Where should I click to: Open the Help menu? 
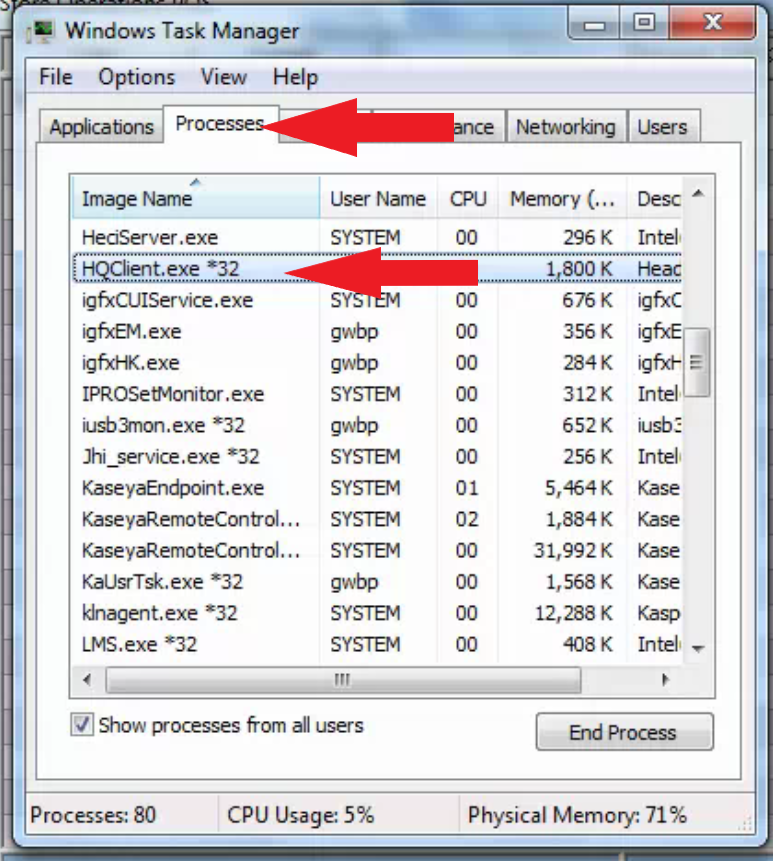295,77
